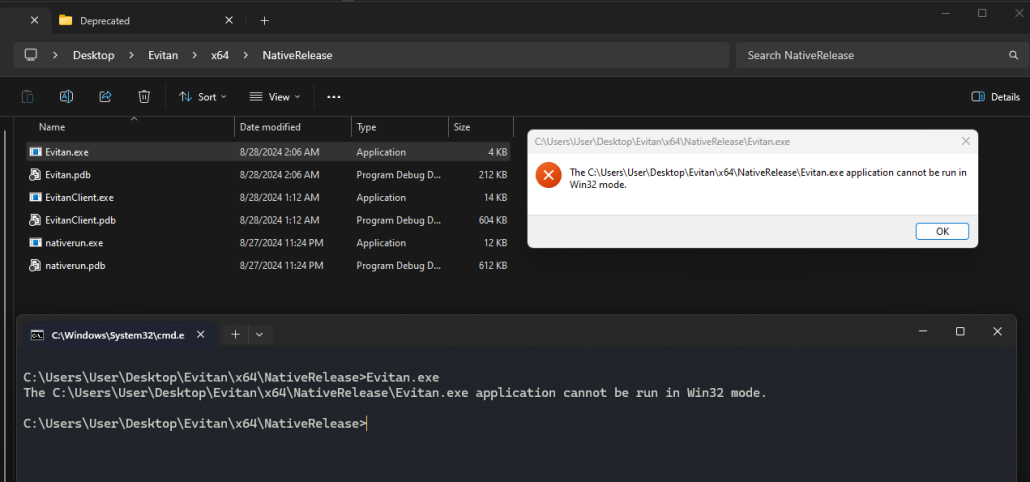
Task: Expand chevron between x64 and NativeRelease
Action: click(x=246, y=55)
